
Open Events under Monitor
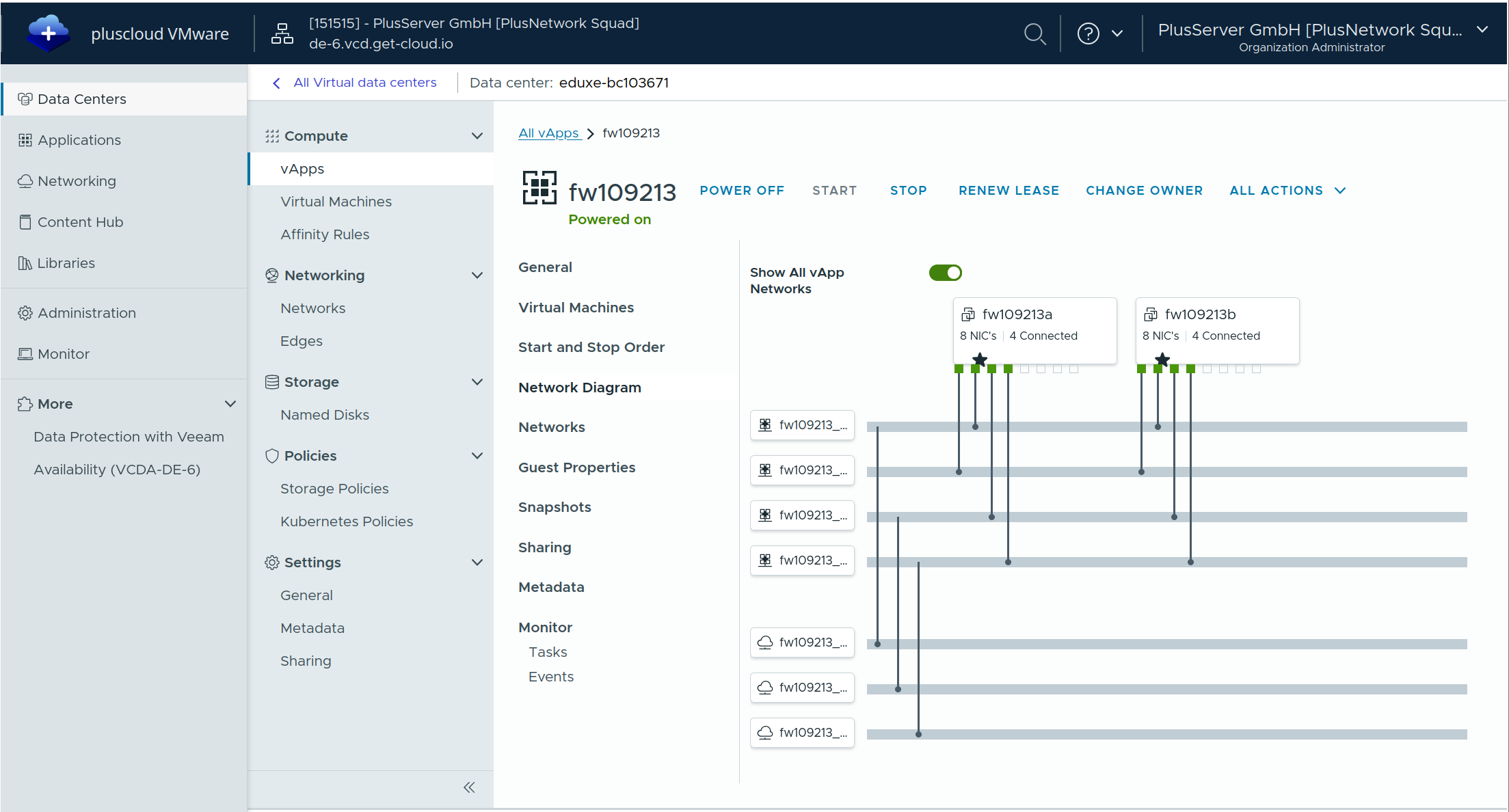[x=551, y=677]
